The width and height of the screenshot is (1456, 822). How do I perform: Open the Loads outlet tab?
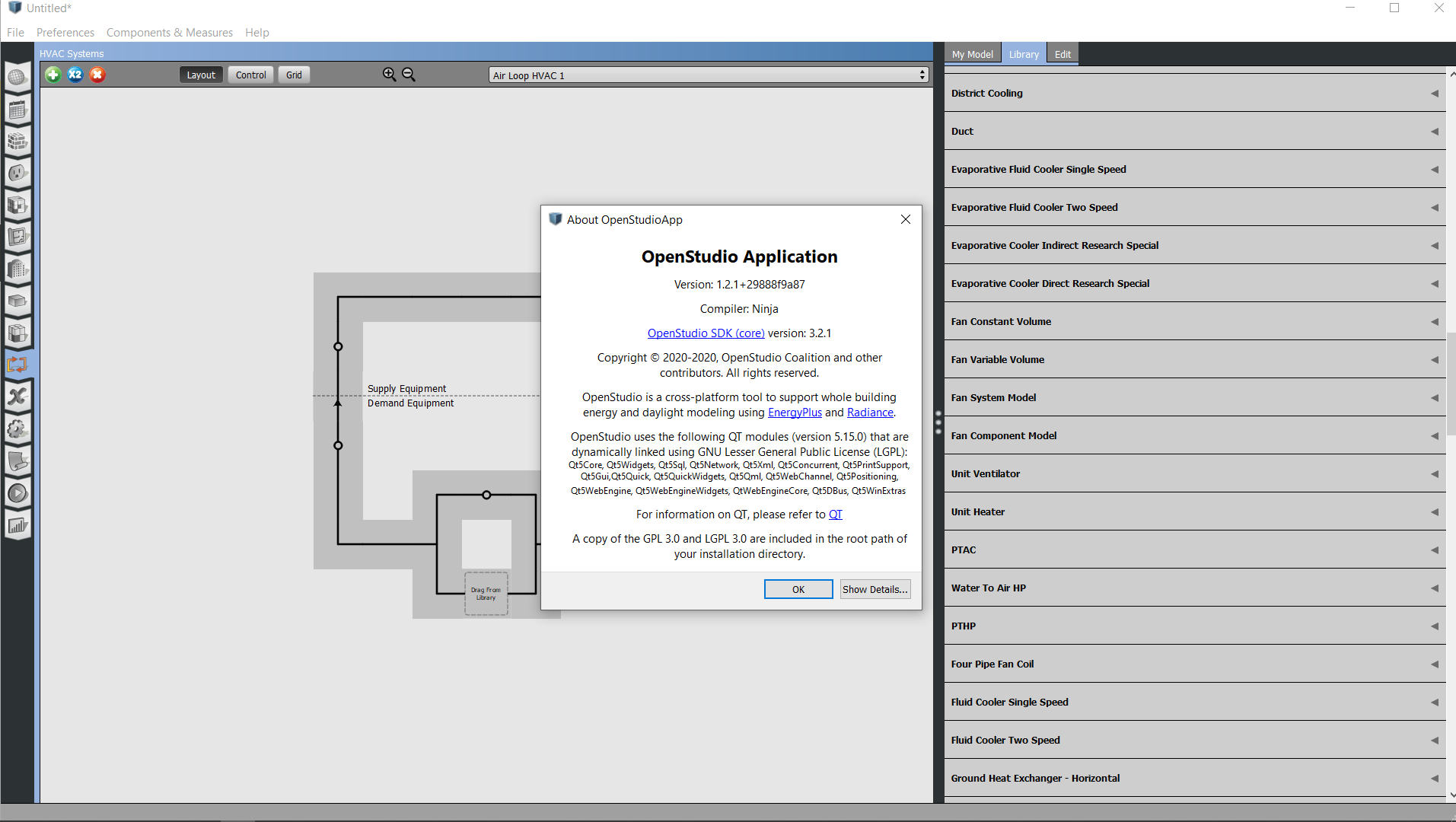[x=18, y=173]
